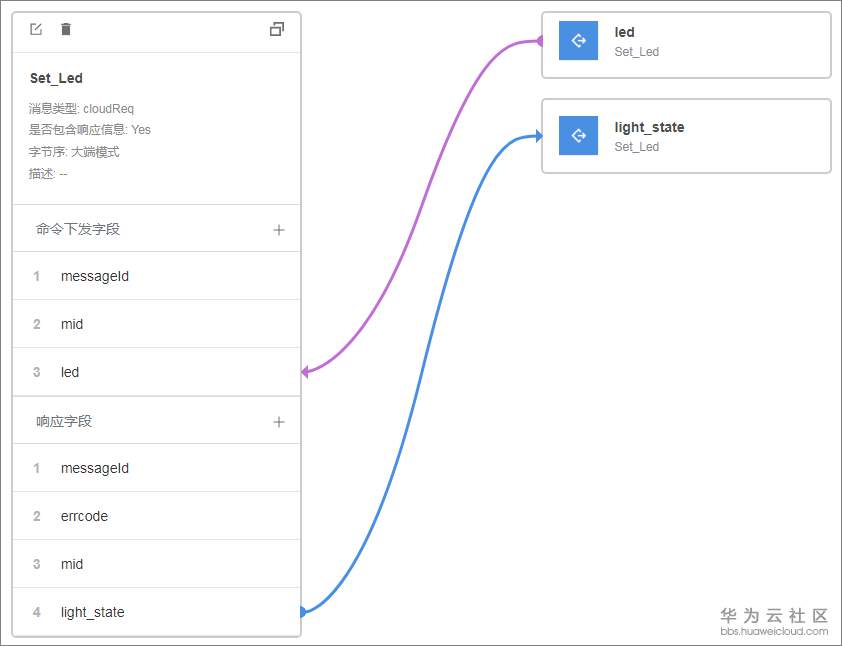Click the edit icon of Set_Led message

pyautogui.click(x=36, y=29)
